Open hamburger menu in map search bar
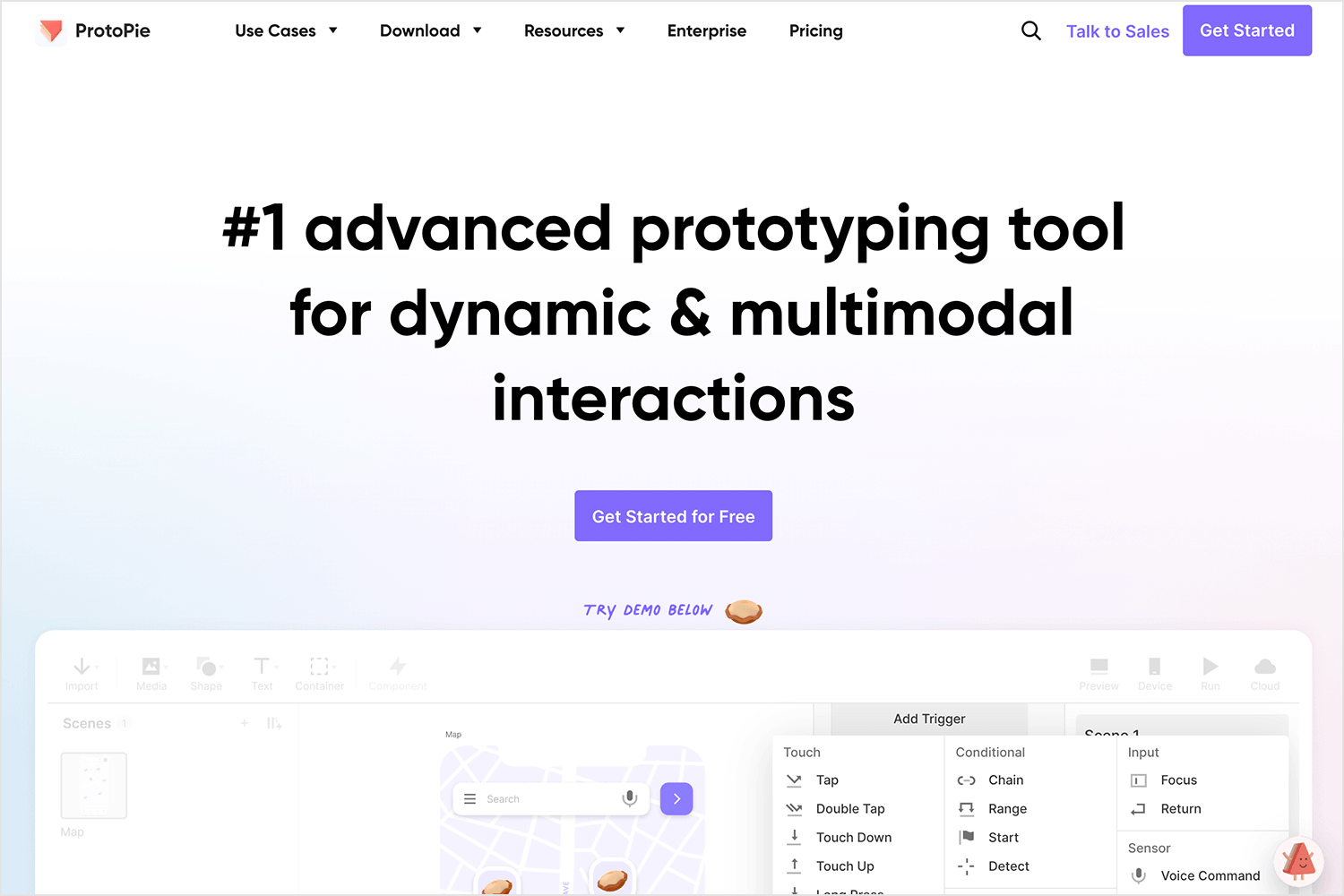 coord(470,798)
